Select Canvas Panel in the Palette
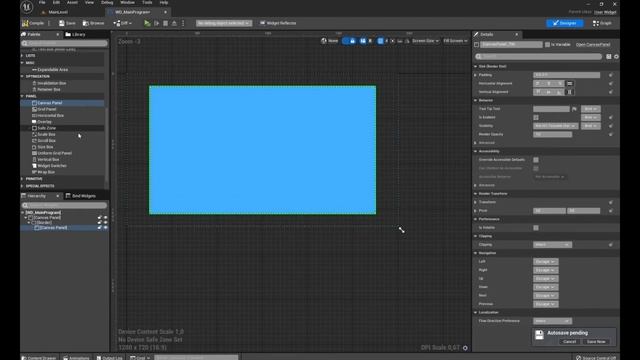The height and width of the screenshot is (360, 640). (49, 103)
